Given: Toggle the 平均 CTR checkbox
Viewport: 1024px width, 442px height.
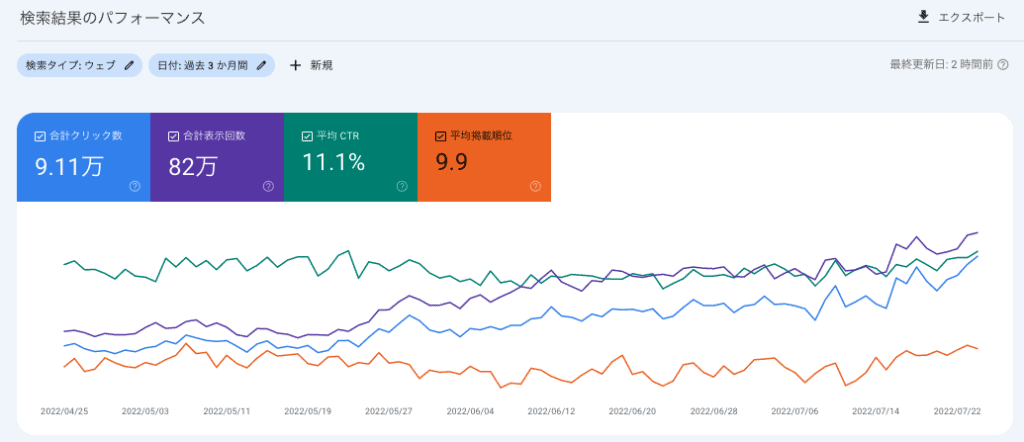Looking at the screenshot, I should click(307, 136).
